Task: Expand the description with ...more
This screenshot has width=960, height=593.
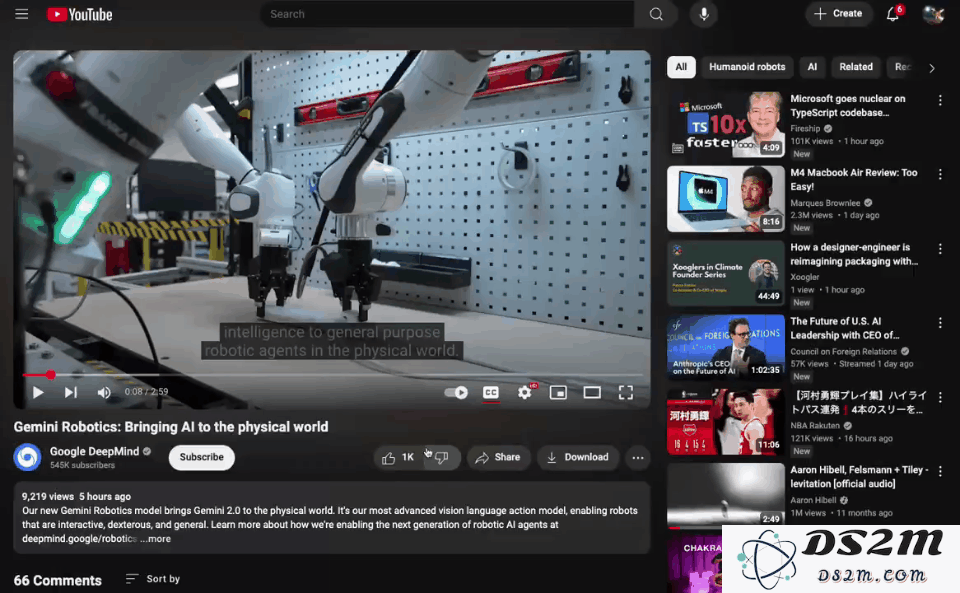Action: point(156,539)
